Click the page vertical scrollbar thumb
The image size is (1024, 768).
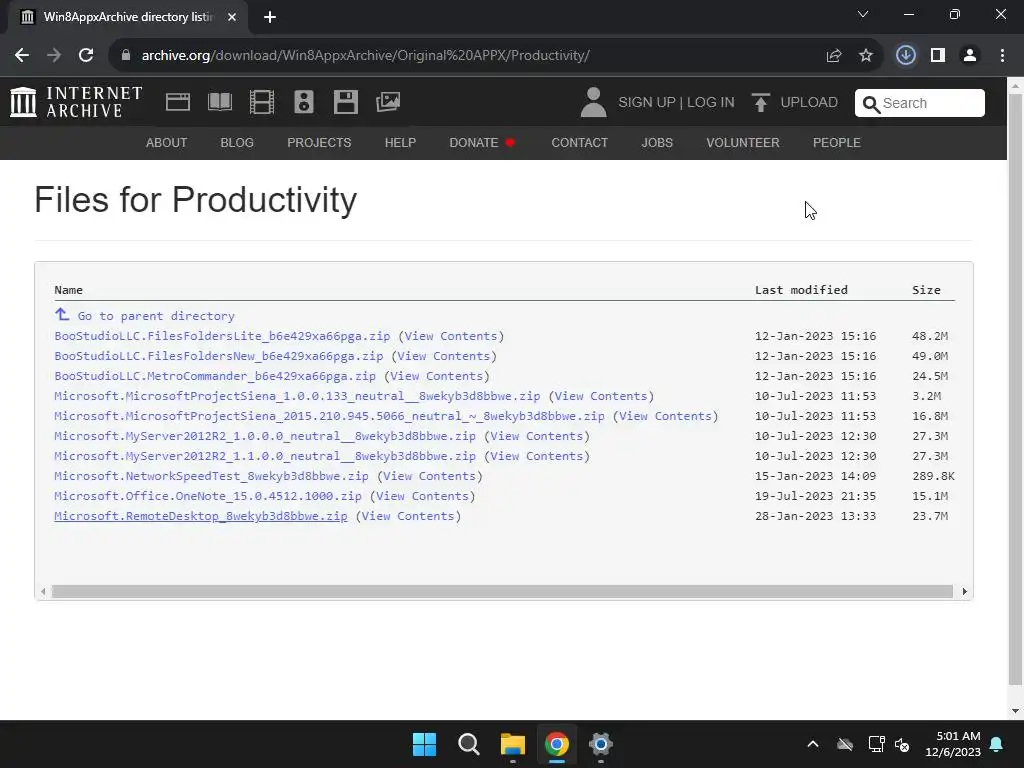coord(1015,389)
